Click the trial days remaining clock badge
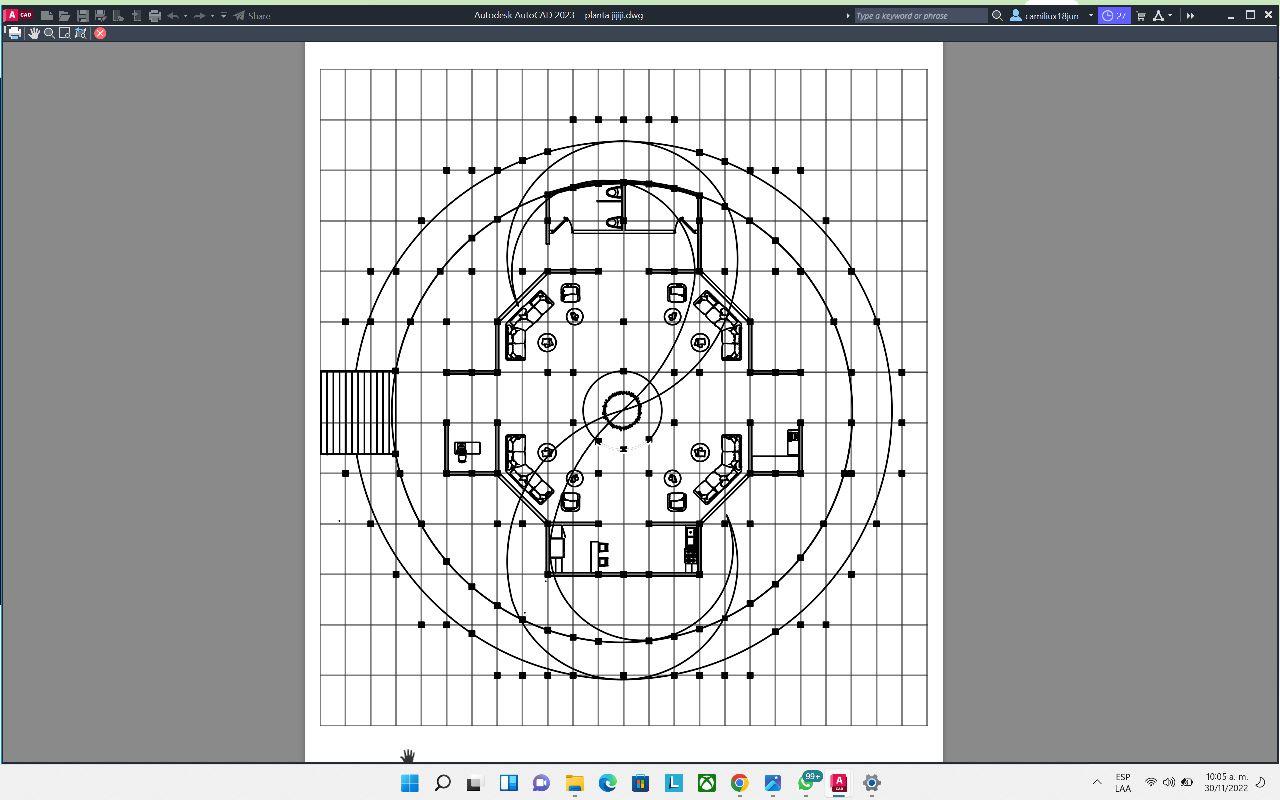Screen dimensions: 1280x800 pyautogui.click(x=1114, y=16)
